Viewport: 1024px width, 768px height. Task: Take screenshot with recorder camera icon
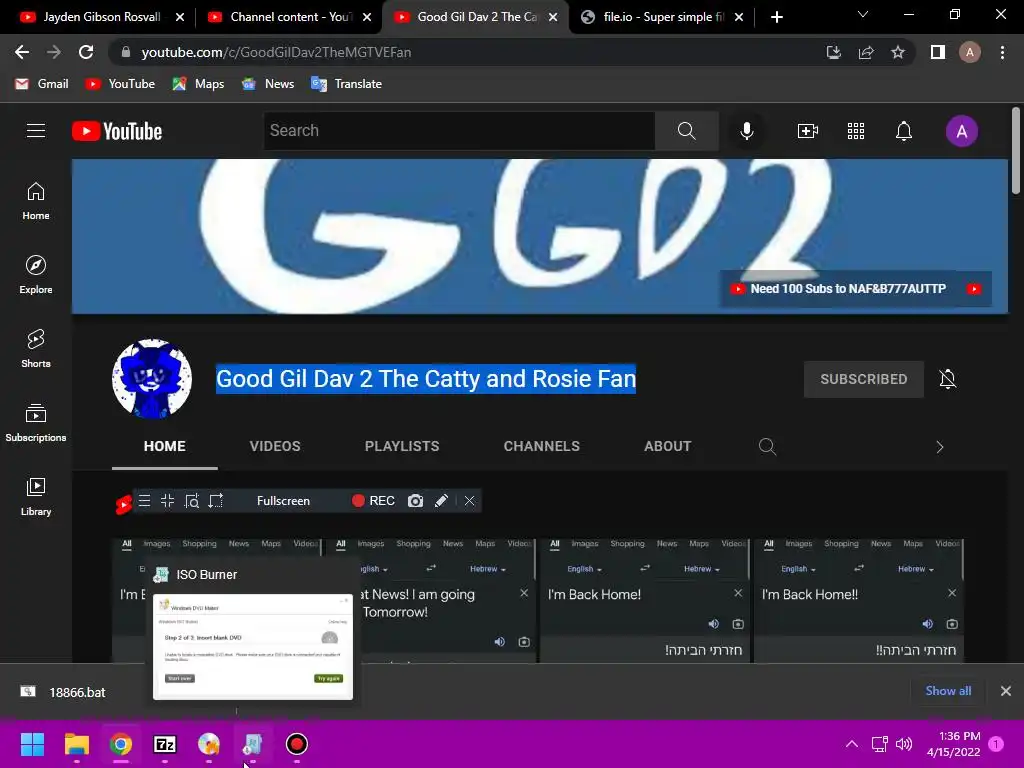coord(415,501)
